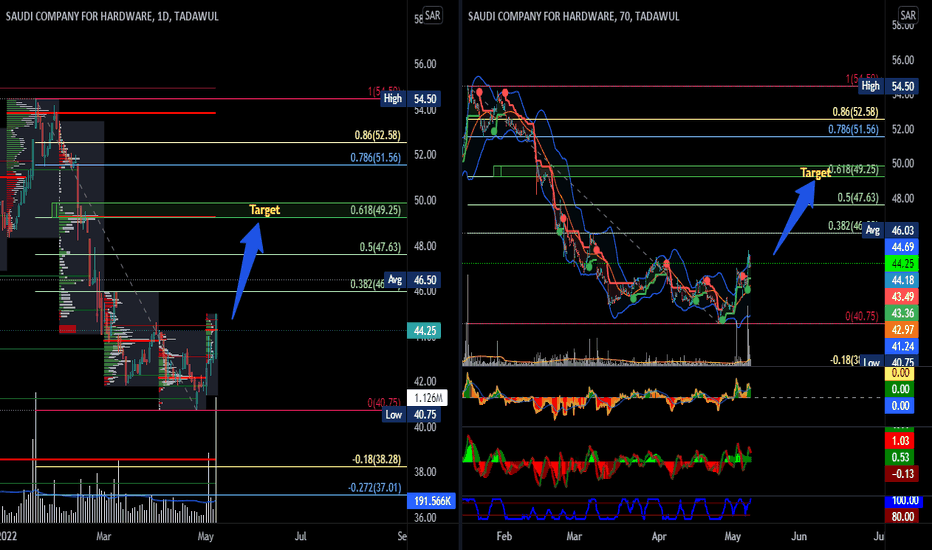Viewport: 932px width, 550px height.
Task: Click the blue 41.24 price tag
Action: [x=902, y=347]
